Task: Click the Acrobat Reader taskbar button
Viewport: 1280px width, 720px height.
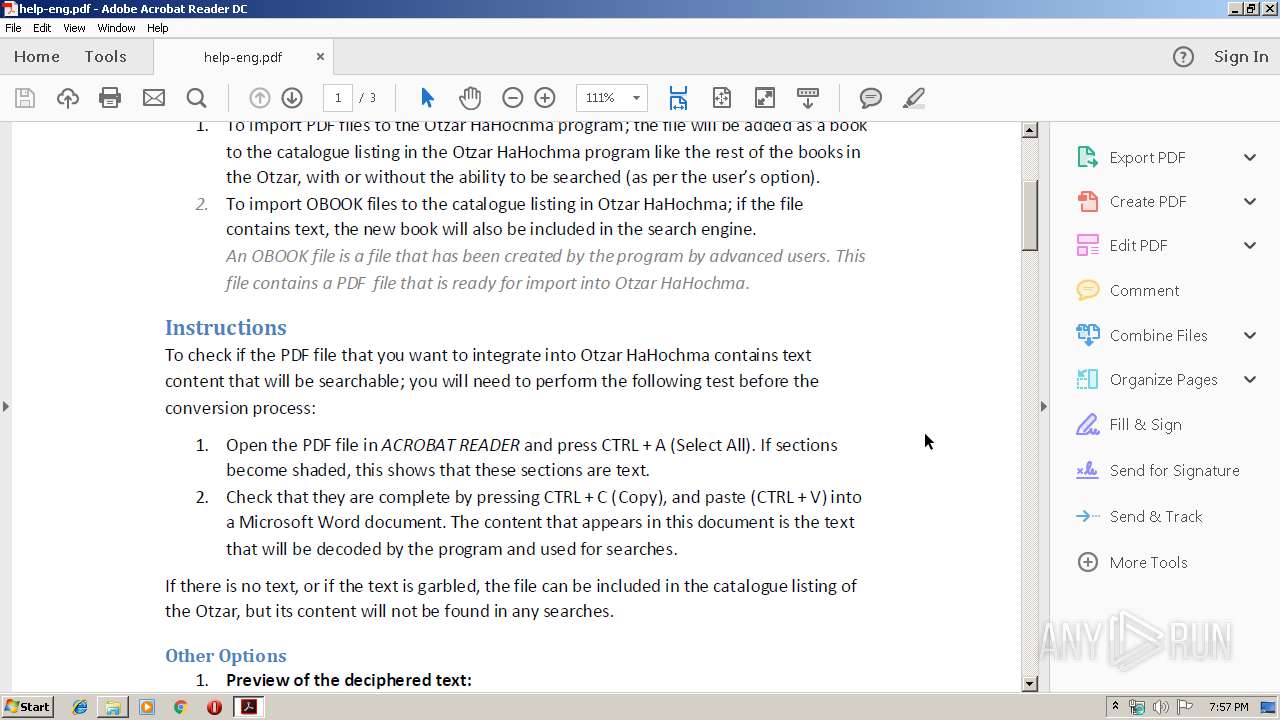Action: [248, 707]
